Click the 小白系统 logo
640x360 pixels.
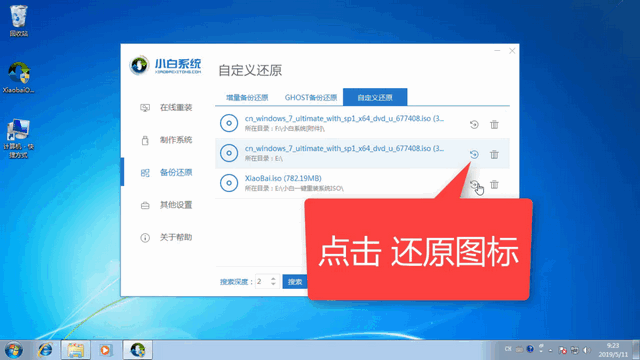point(166,66)
